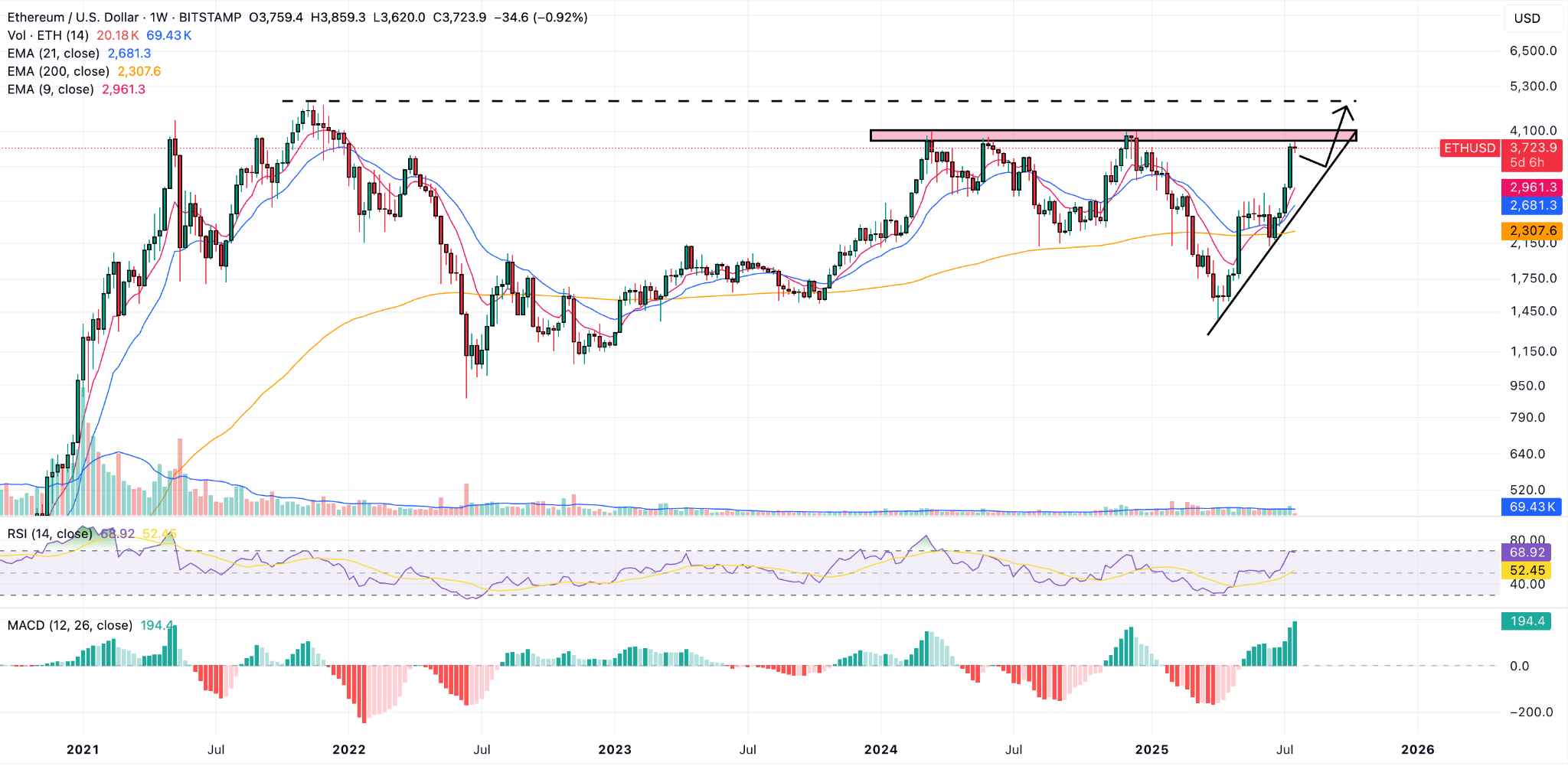Image resolution: width=1568 pixels, height=766 pixels.
Task: Click the MACD 0.0 scale label
Action: tap(1520, 667)
